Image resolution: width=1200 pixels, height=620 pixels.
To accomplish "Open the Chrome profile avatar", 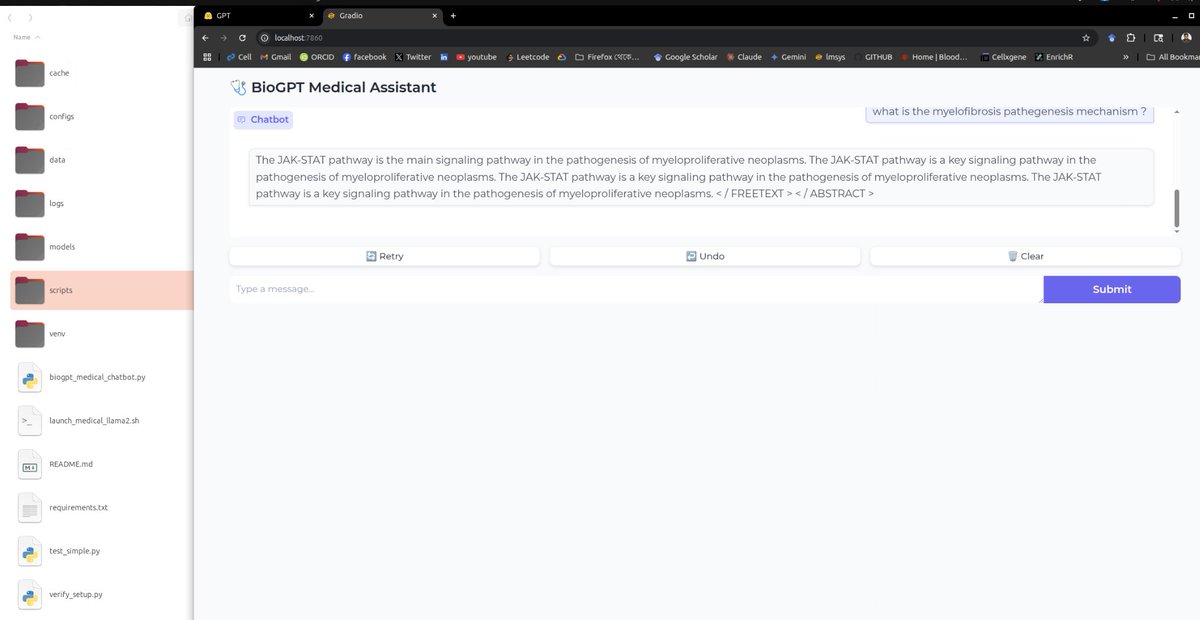I will coord(1186,37).
